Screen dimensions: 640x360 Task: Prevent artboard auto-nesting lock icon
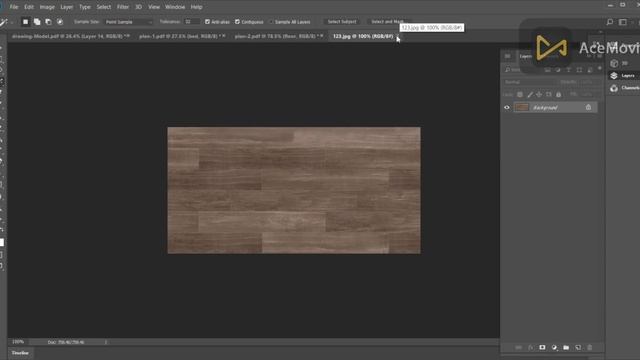click(549, 95)
